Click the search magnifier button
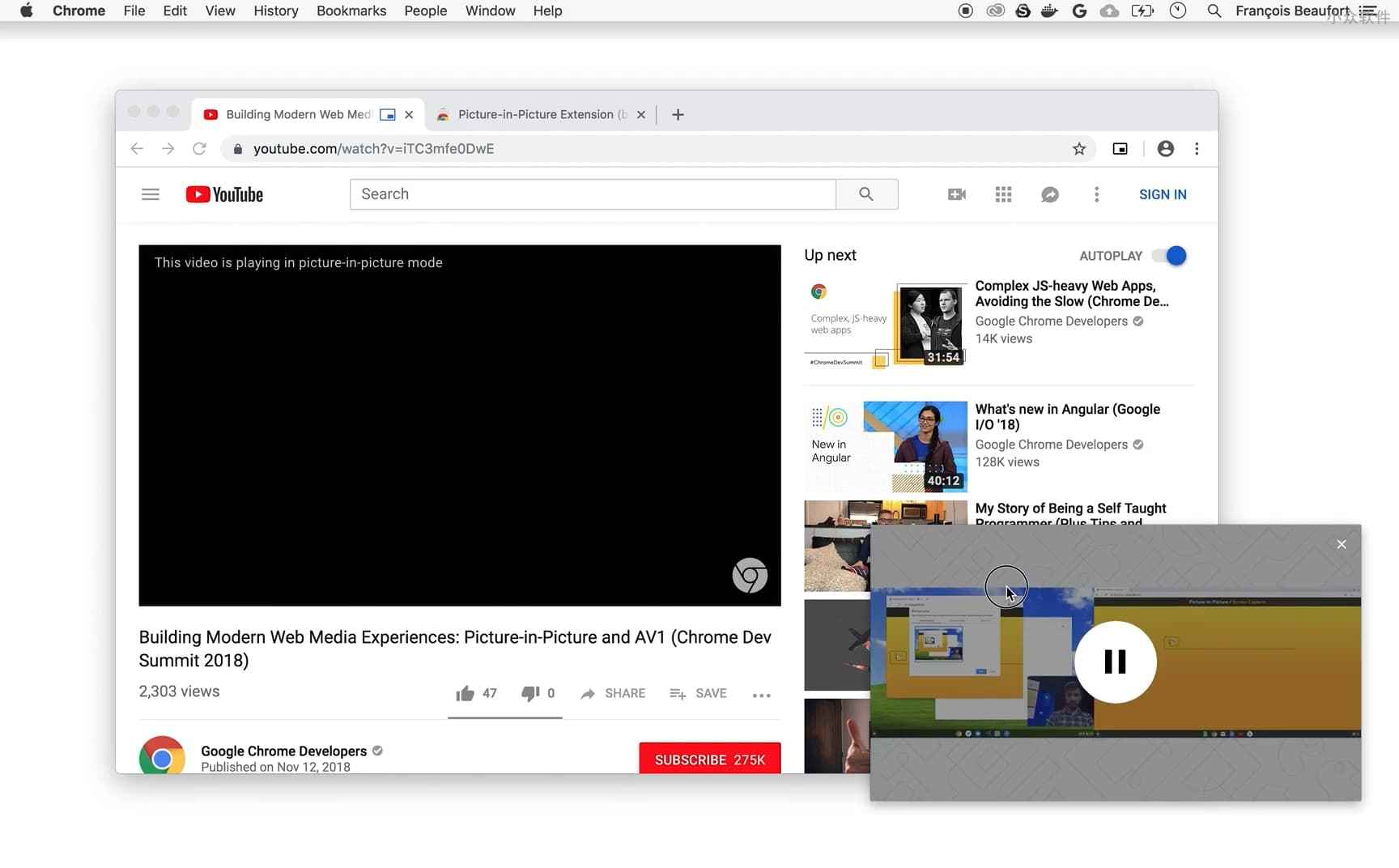 pos(866,194)
